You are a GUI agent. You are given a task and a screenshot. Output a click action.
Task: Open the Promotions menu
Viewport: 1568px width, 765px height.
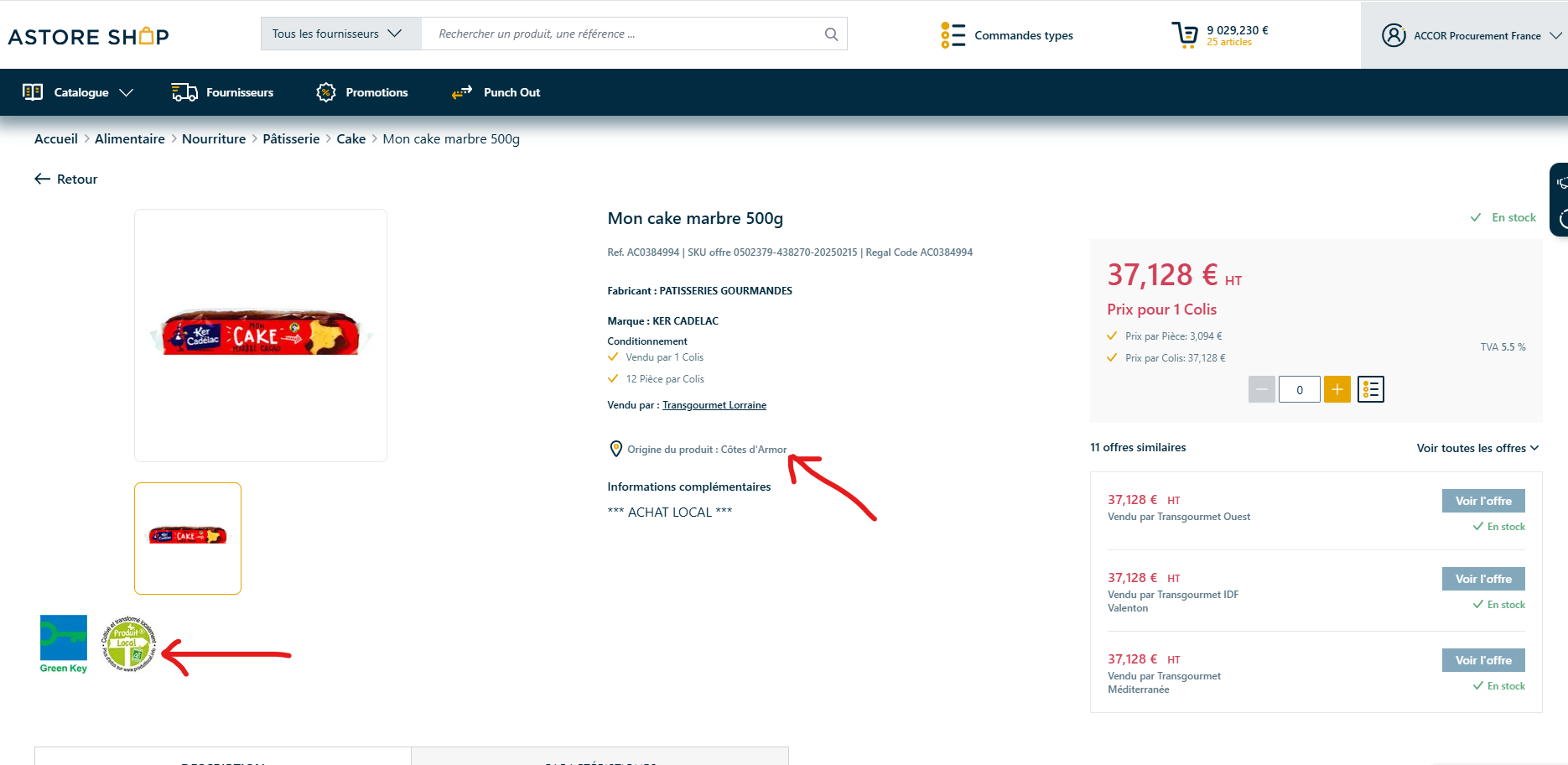pyautogui.click(x=376, y=92)
